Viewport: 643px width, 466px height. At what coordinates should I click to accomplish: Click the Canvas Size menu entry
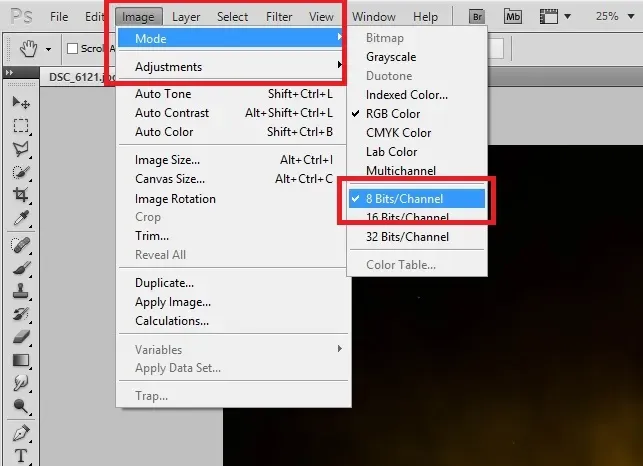[x=170, y=179]
